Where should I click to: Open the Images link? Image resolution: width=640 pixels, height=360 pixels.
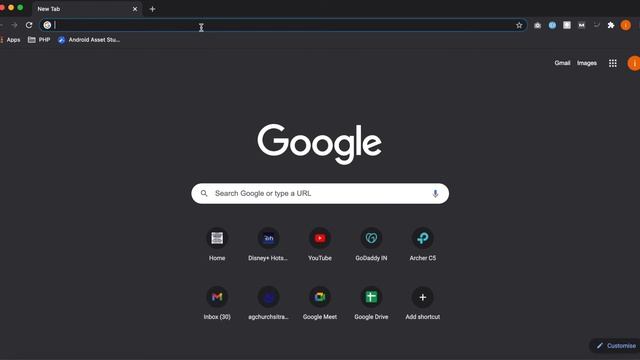(x=587, y=63)
